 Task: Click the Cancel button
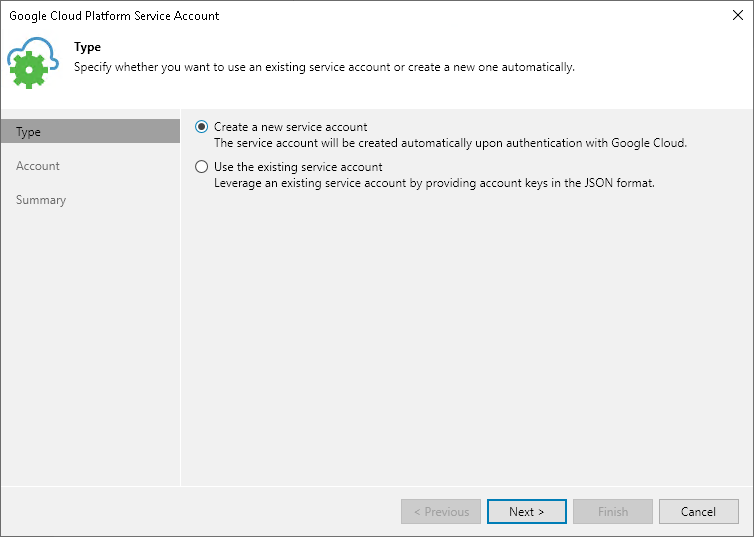click(698, 512)
